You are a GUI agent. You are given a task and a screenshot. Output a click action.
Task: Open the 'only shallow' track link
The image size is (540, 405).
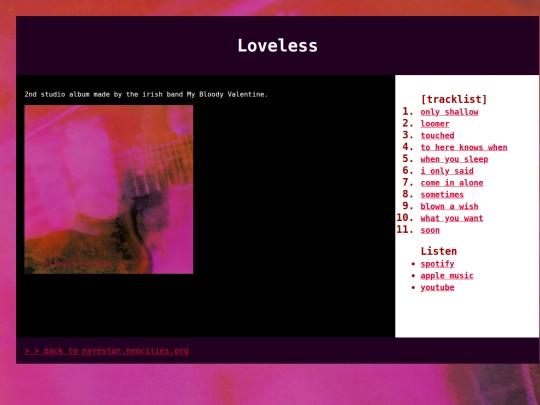pos(449,112)
